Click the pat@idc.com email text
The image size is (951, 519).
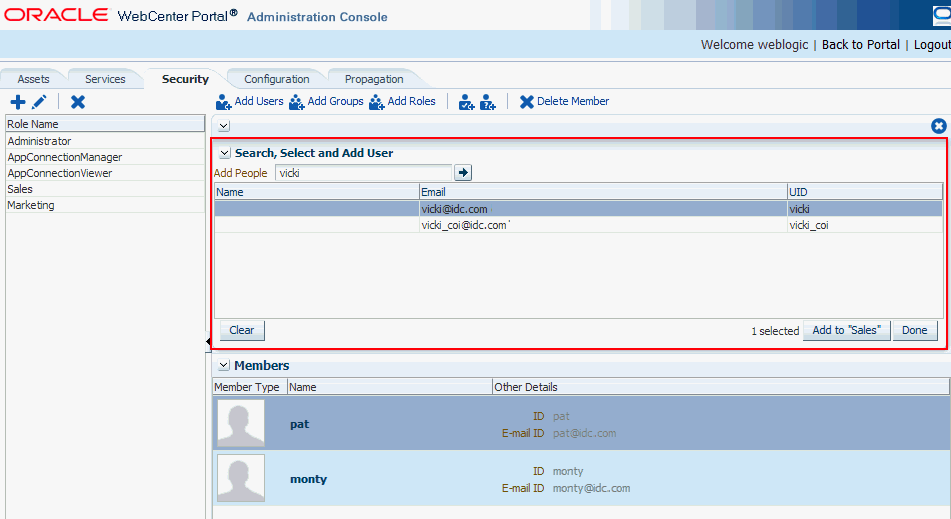pos(585,434)
